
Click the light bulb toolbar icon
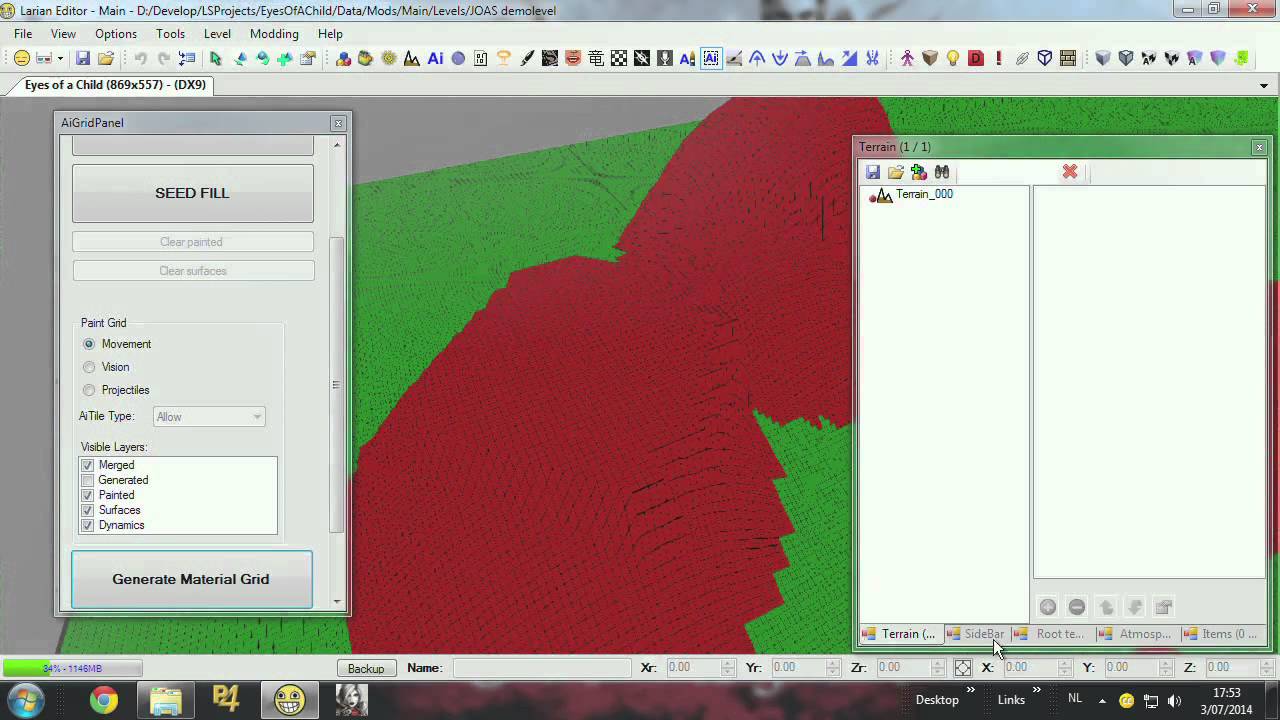pos(953,59)
